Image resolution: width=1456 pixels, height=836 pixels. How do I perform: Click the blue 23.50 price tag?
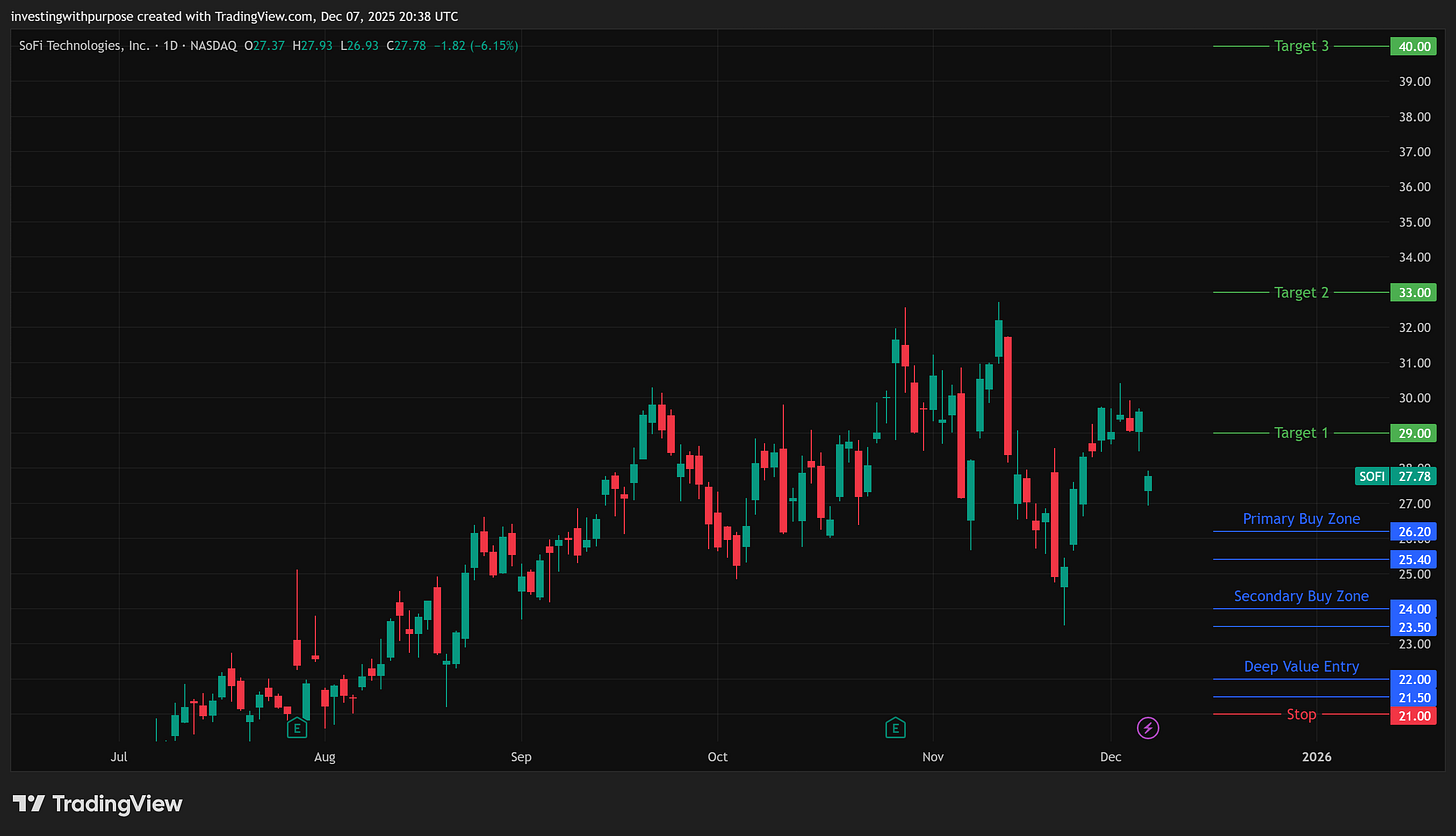[x=1414, y=627]
